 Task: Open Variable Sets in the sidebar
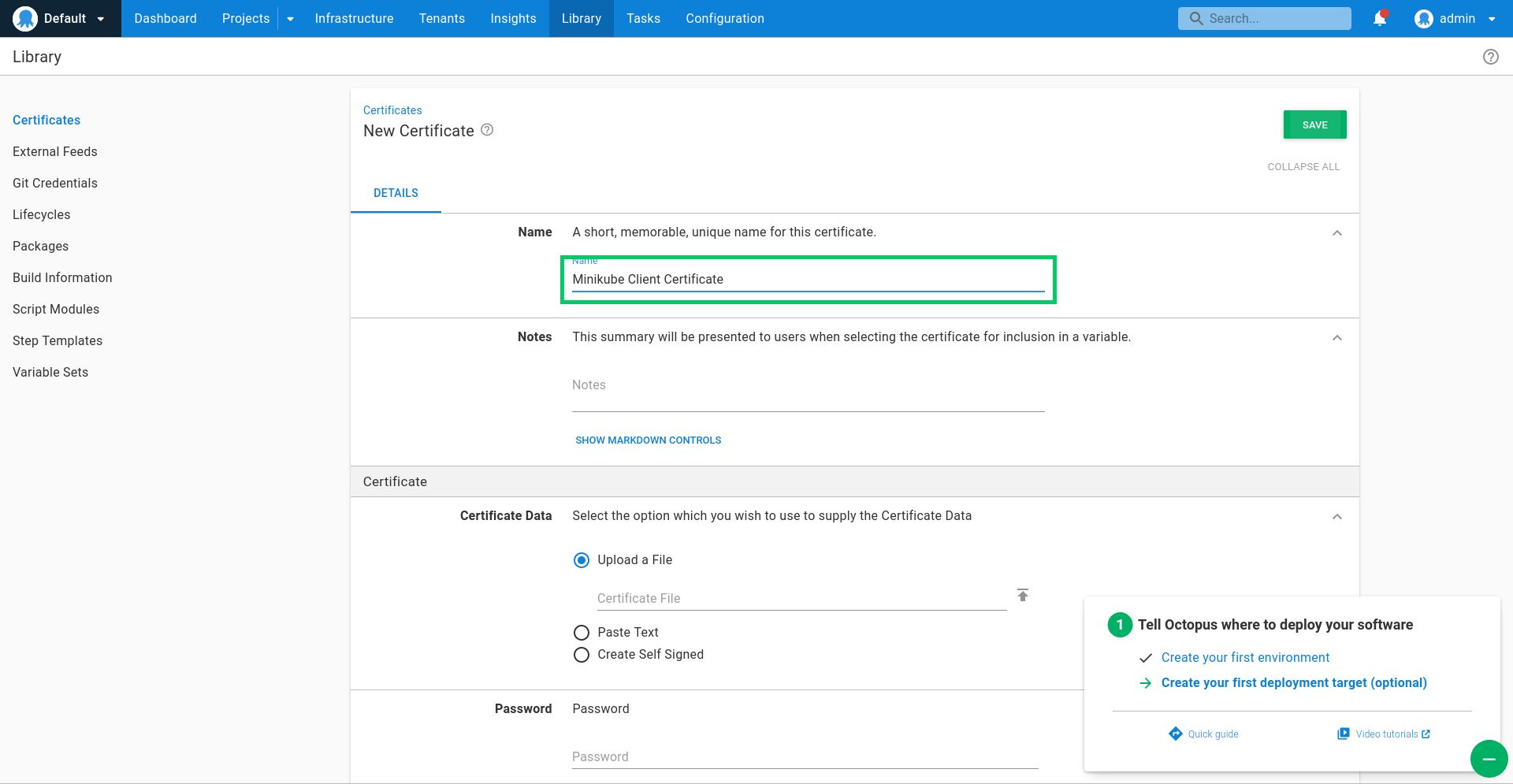[50, 372]
